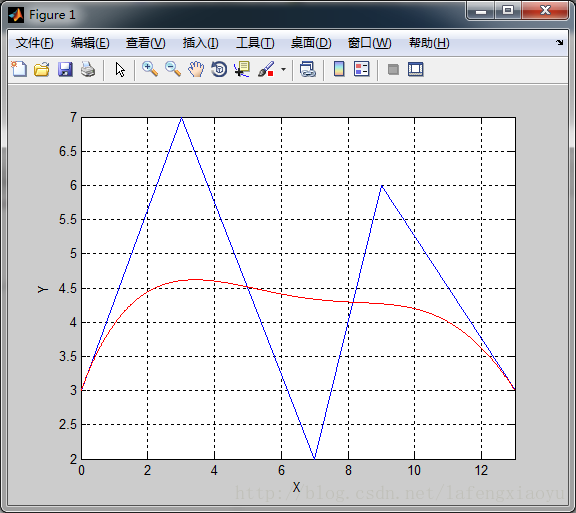Open the 编辑(E) menu
The image size is (576, 513).
[90, 43]
